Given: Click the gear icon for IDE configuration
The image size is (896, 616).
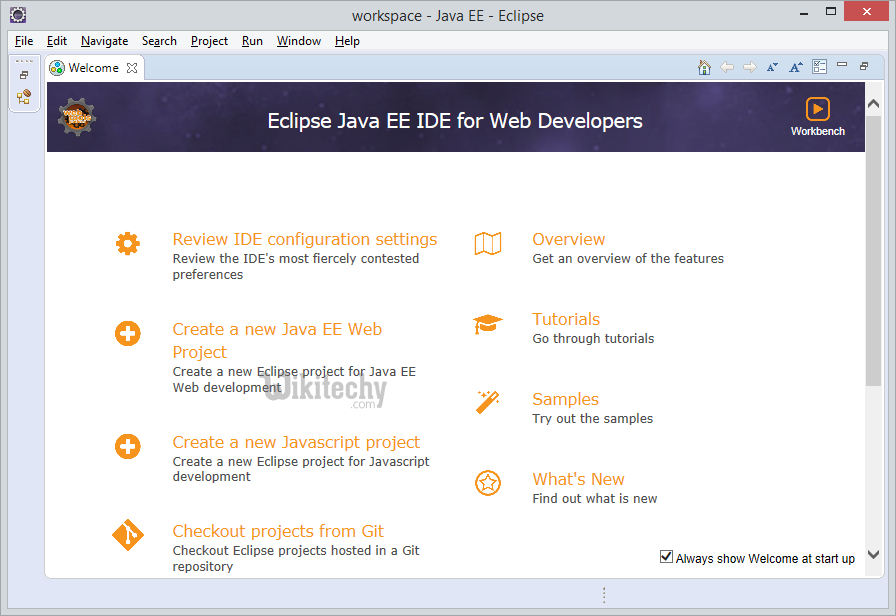Looking at the screenshot, I should (x=128, y=243).
